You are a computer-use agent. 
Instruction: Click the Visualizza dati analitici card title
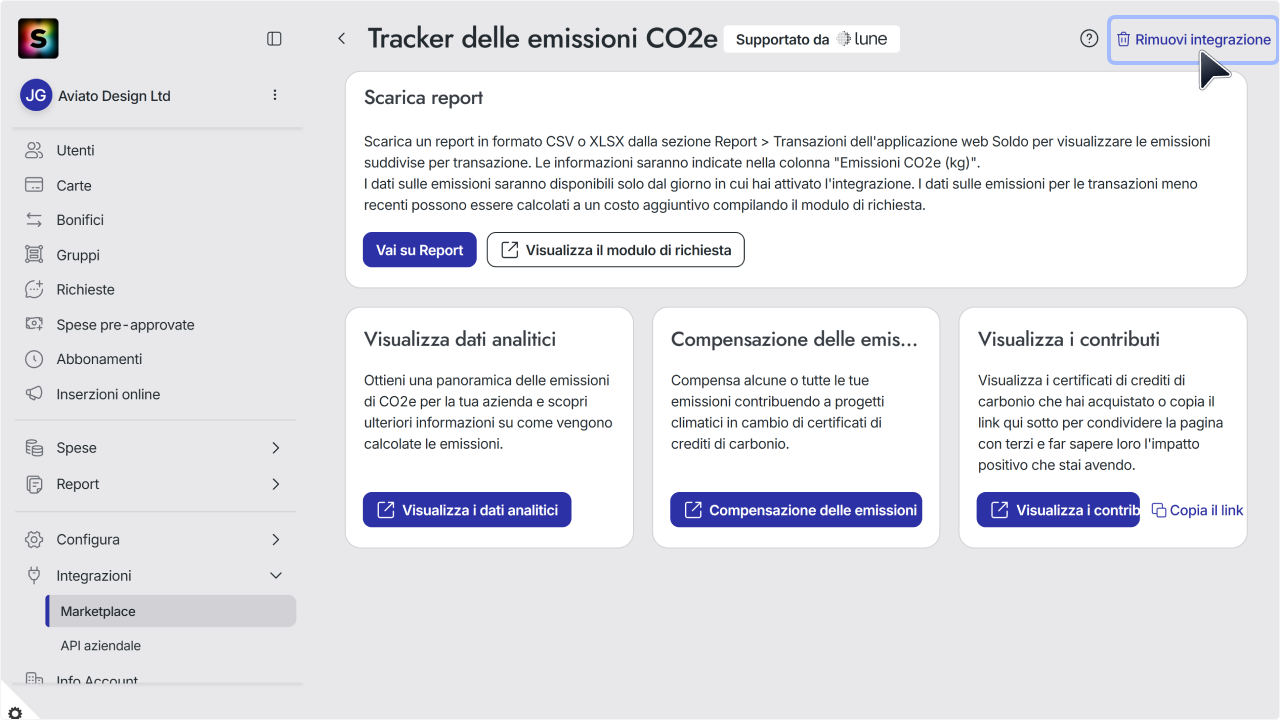pyautogui.click(x=460, y=339)
